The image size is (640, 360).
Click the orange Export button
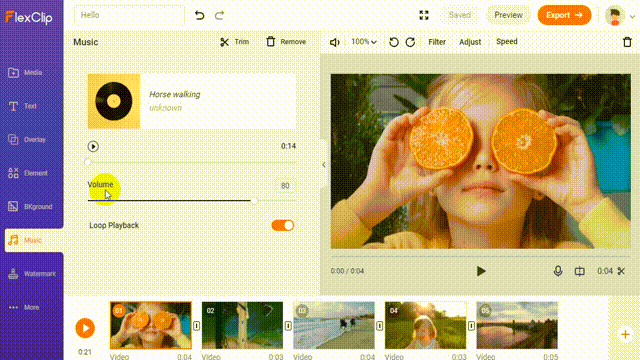tap(564, 15)
